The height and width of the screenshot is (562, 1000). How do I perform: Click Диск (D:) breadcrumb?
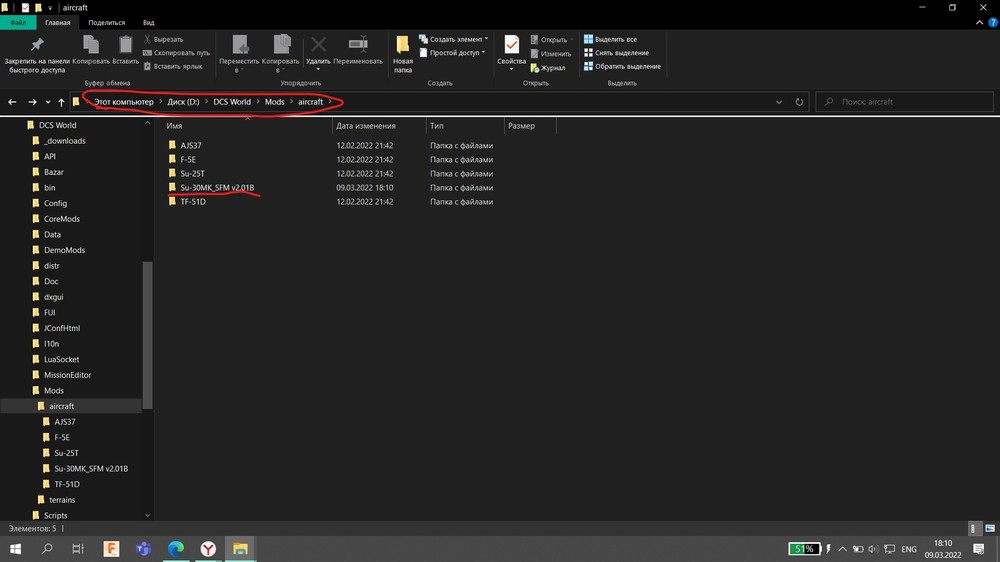coord(184,102)
